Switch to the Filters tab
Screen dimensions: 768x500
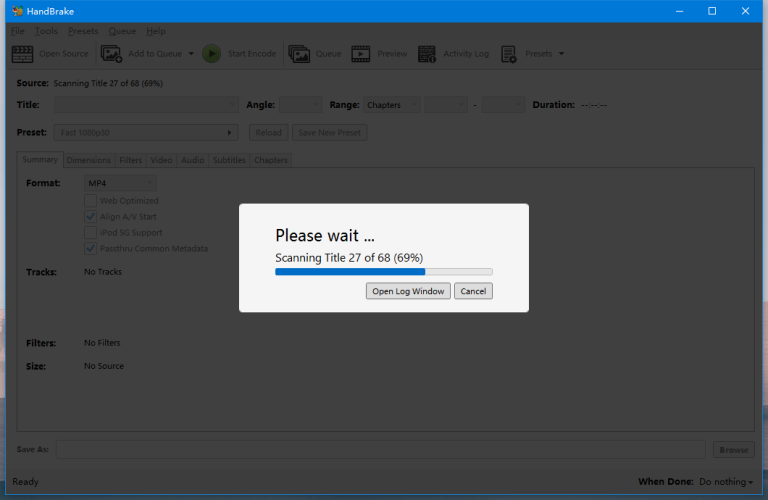(130, 160)
